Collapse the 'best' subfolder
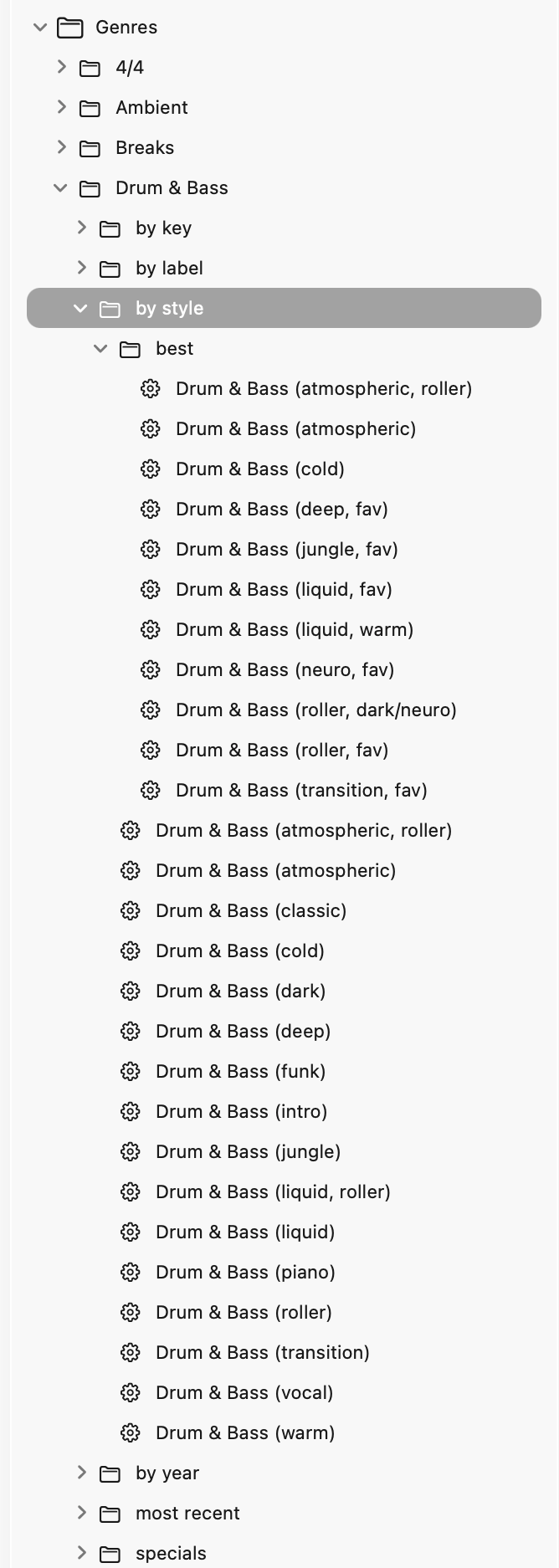The width and height of the screenshot is (559, 1568). click(100, 348)
